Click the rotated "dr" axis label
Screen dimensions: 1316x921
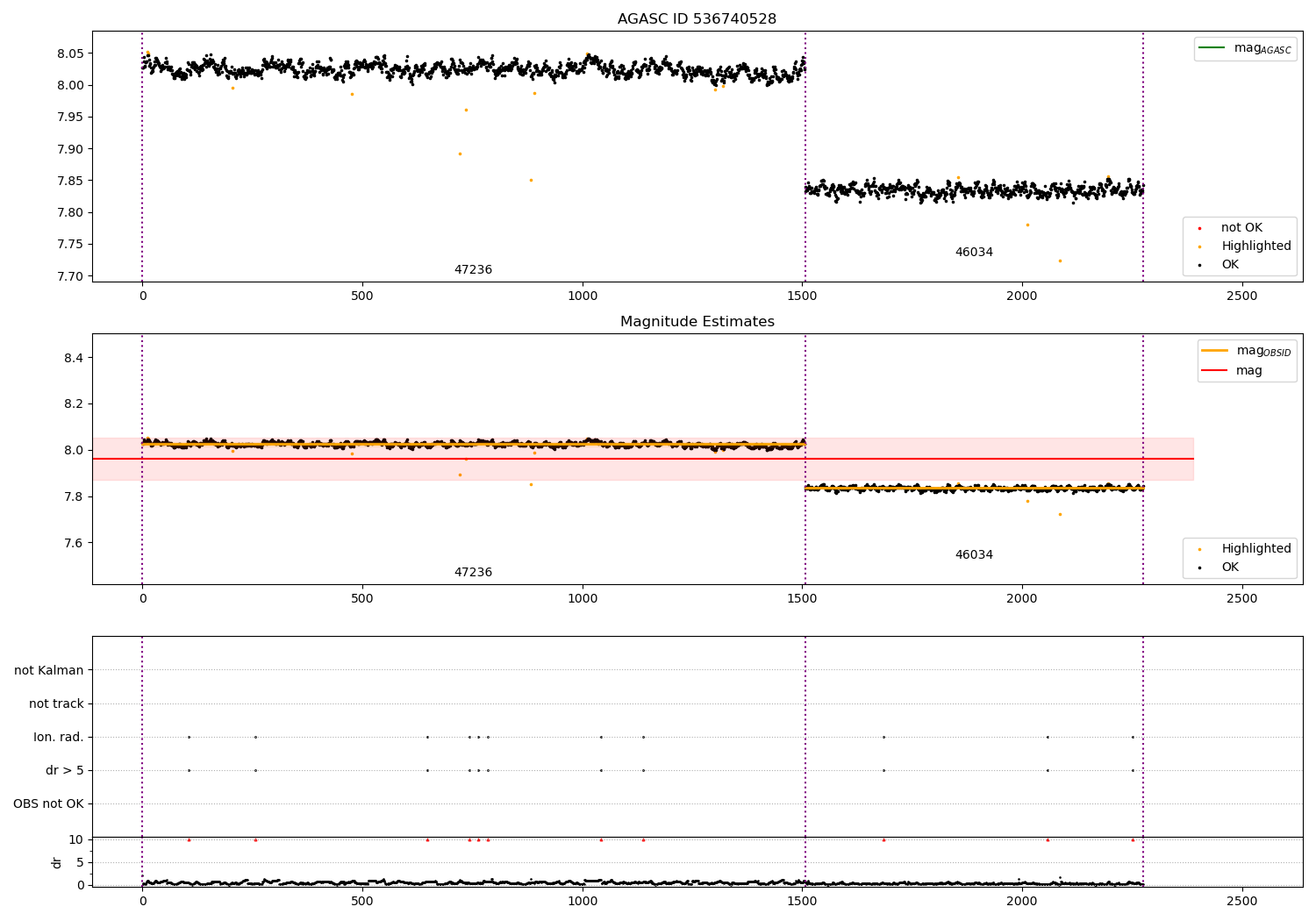(x=57, y=862)
